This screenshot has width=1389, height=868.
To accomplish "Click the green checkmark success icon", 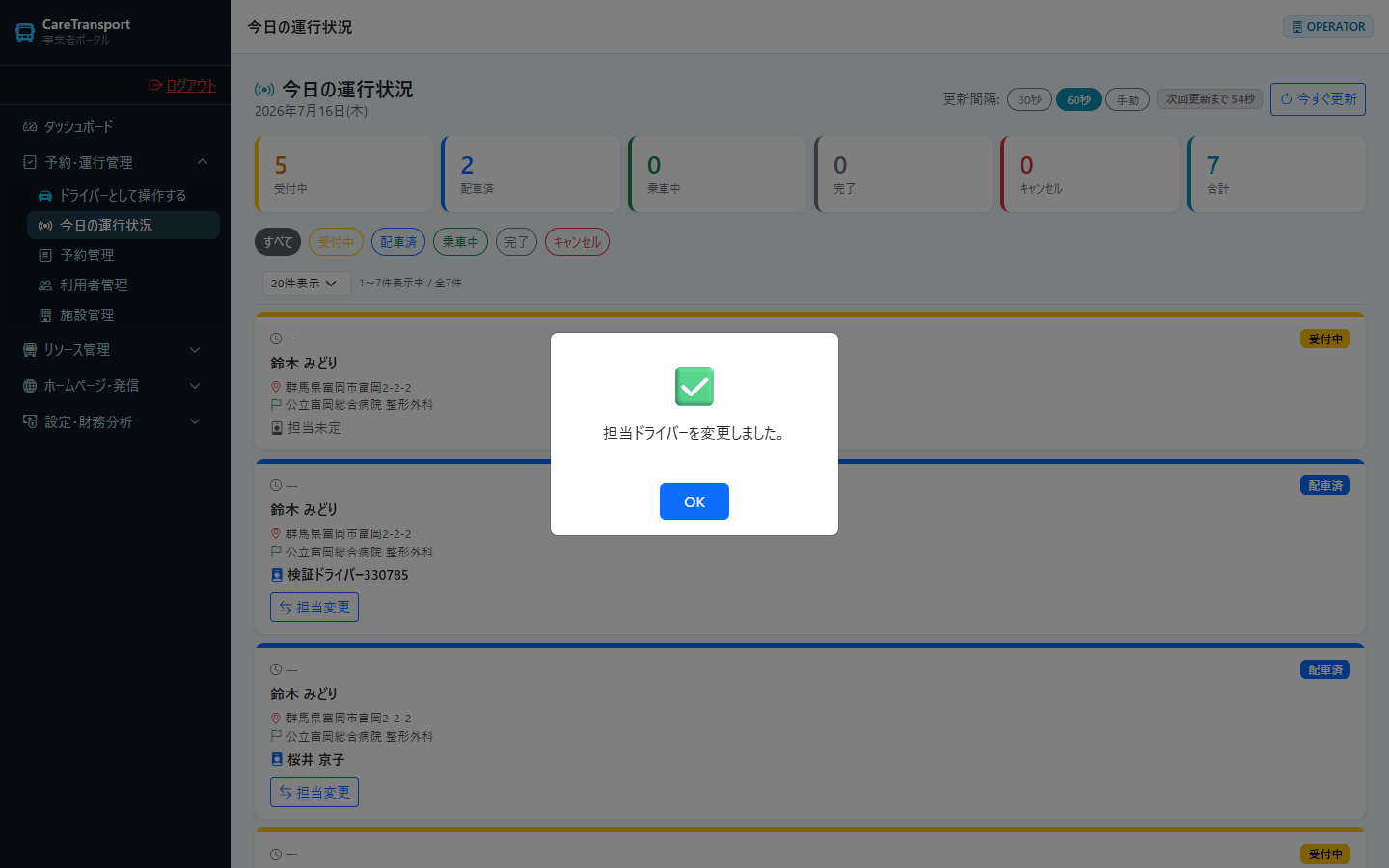I will 694,387.
